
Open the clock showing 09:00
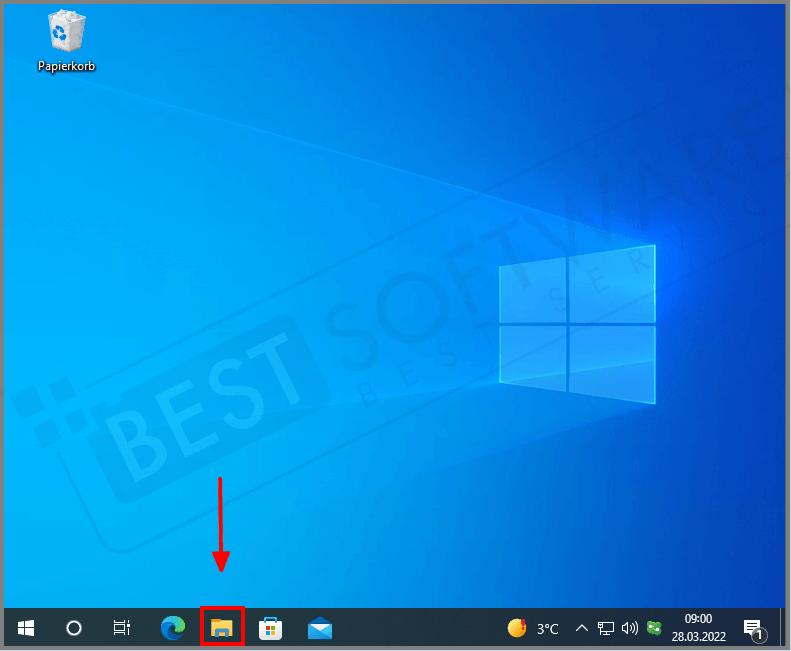tap(699, 628)
